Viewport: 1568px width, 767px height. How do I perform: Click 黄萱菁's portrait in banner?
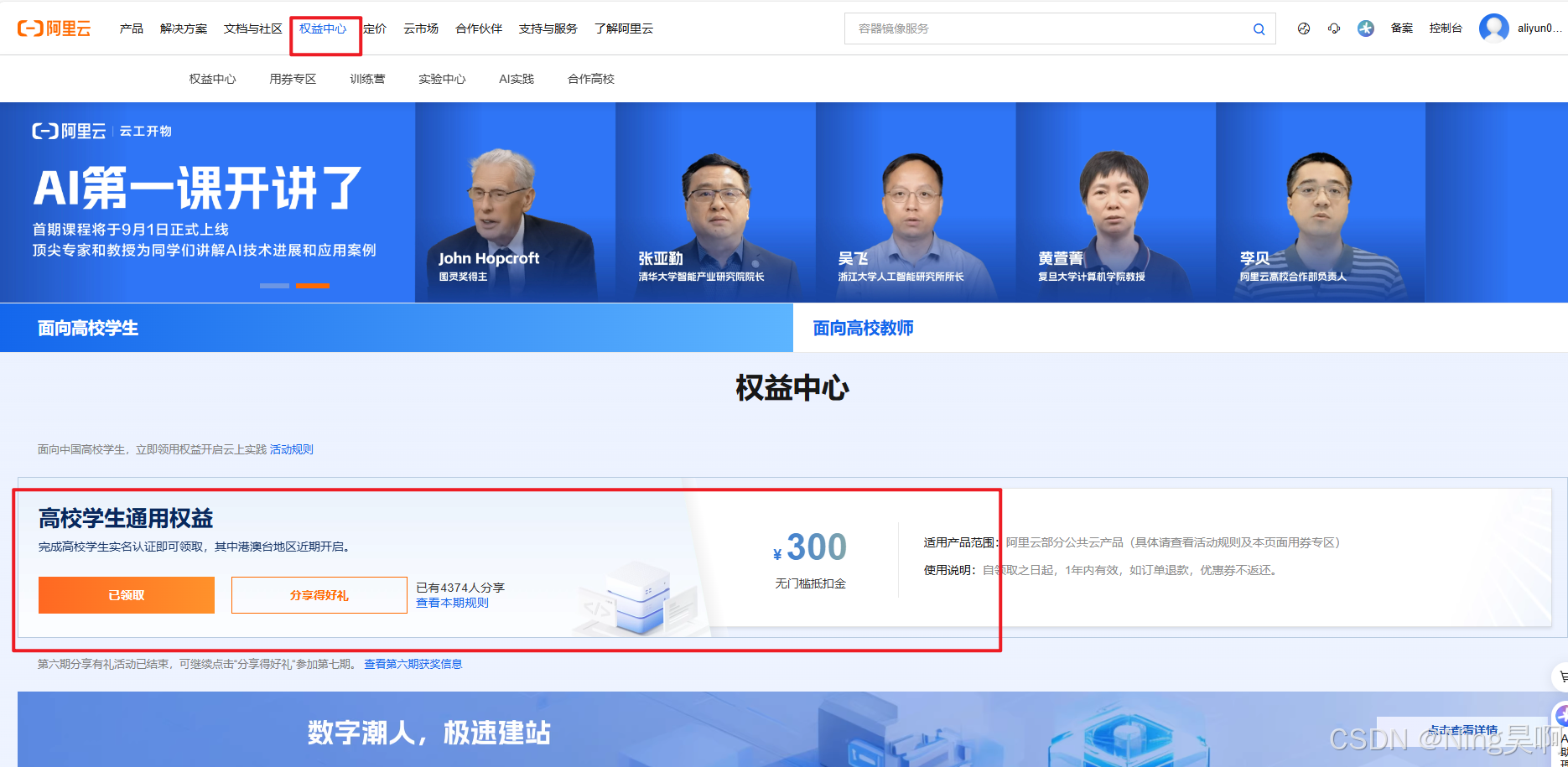click(1116, 203)
